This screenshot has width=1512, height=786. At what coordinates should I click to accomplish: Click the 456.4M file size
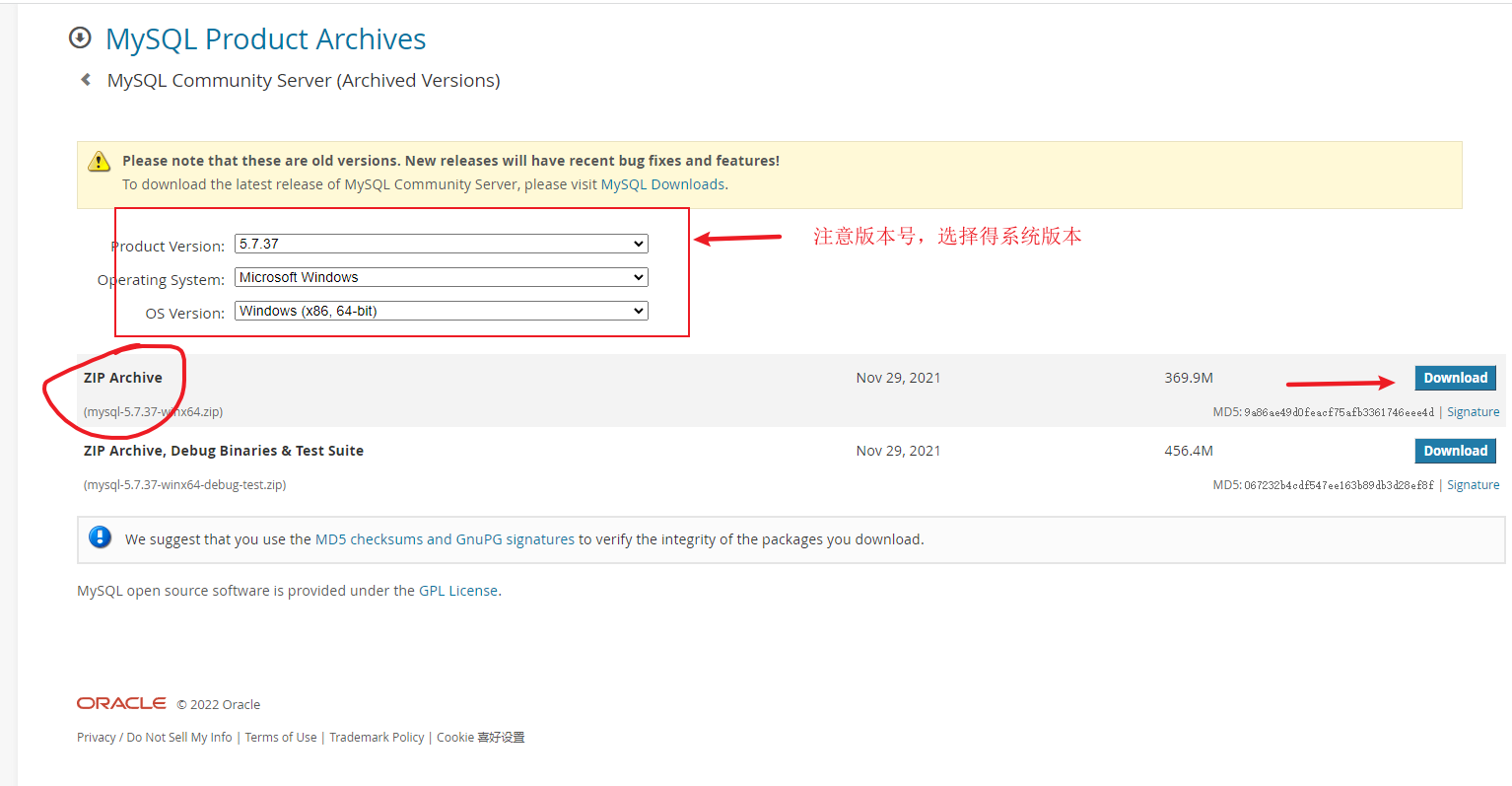coord(1189,451)
